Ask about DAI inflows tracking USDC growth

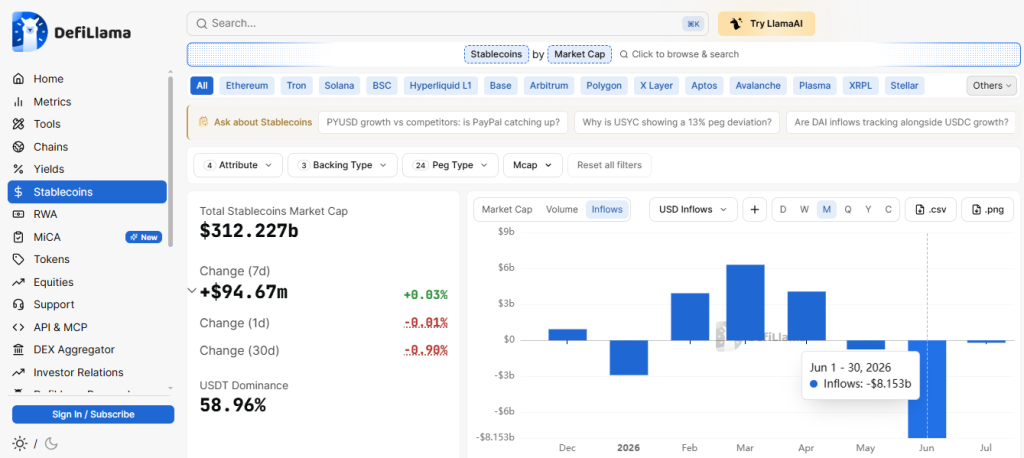[901, 122]
